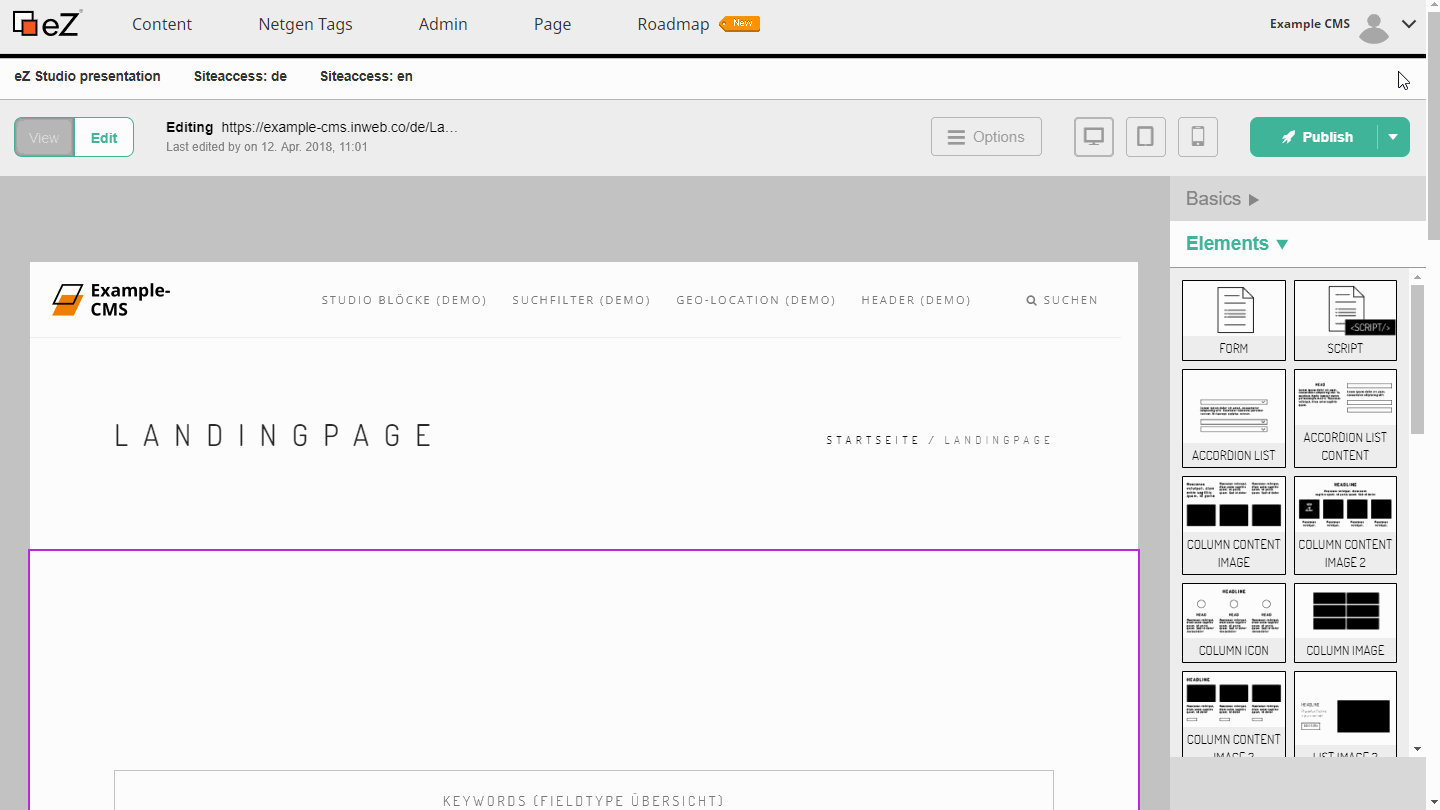Open the Publish dropdown arrow
This screenshot has width=1440, height=810.
click(x=1393, y=137)
